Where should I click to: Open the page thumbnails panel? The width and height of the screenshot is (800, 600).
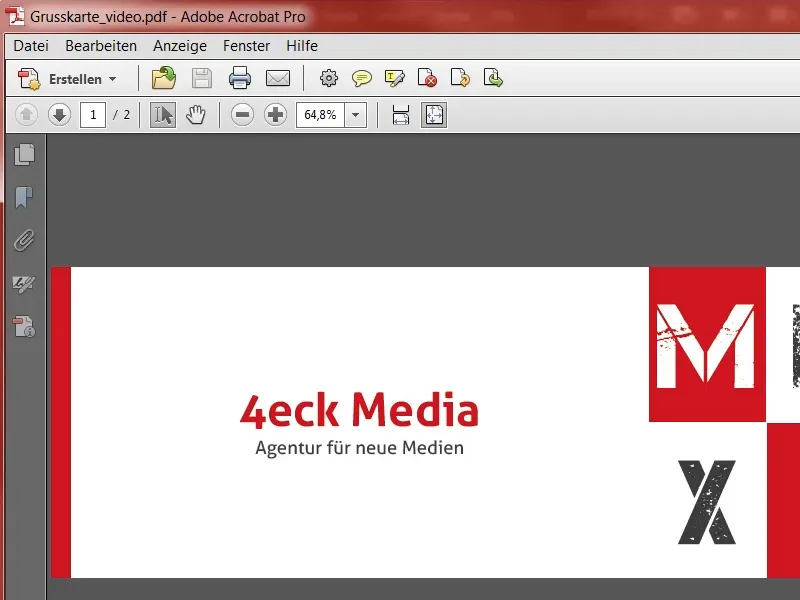(24, 155)
